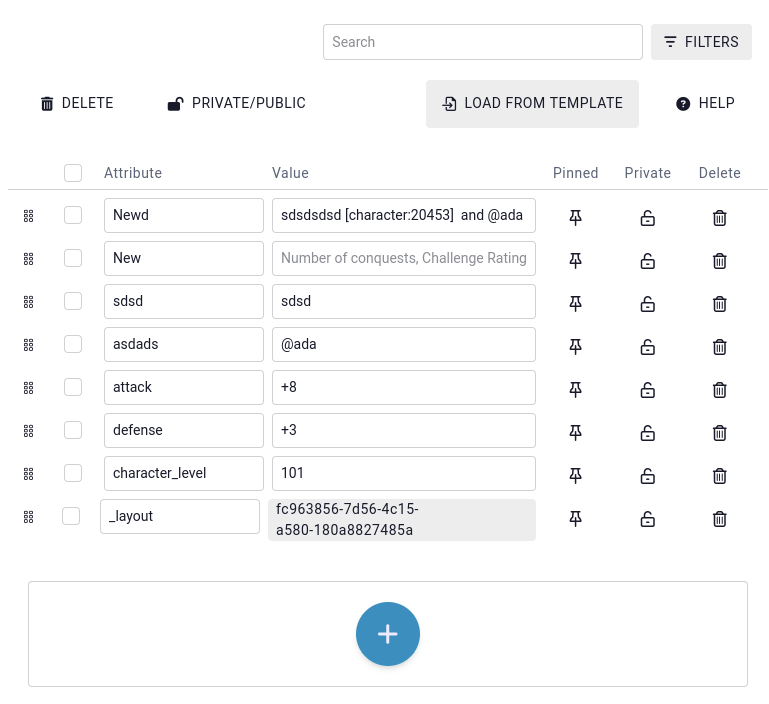This screenshot has height=704, width=769.
Task: Toggle private lock on the character_level row
Action: (x=647, y=474)
